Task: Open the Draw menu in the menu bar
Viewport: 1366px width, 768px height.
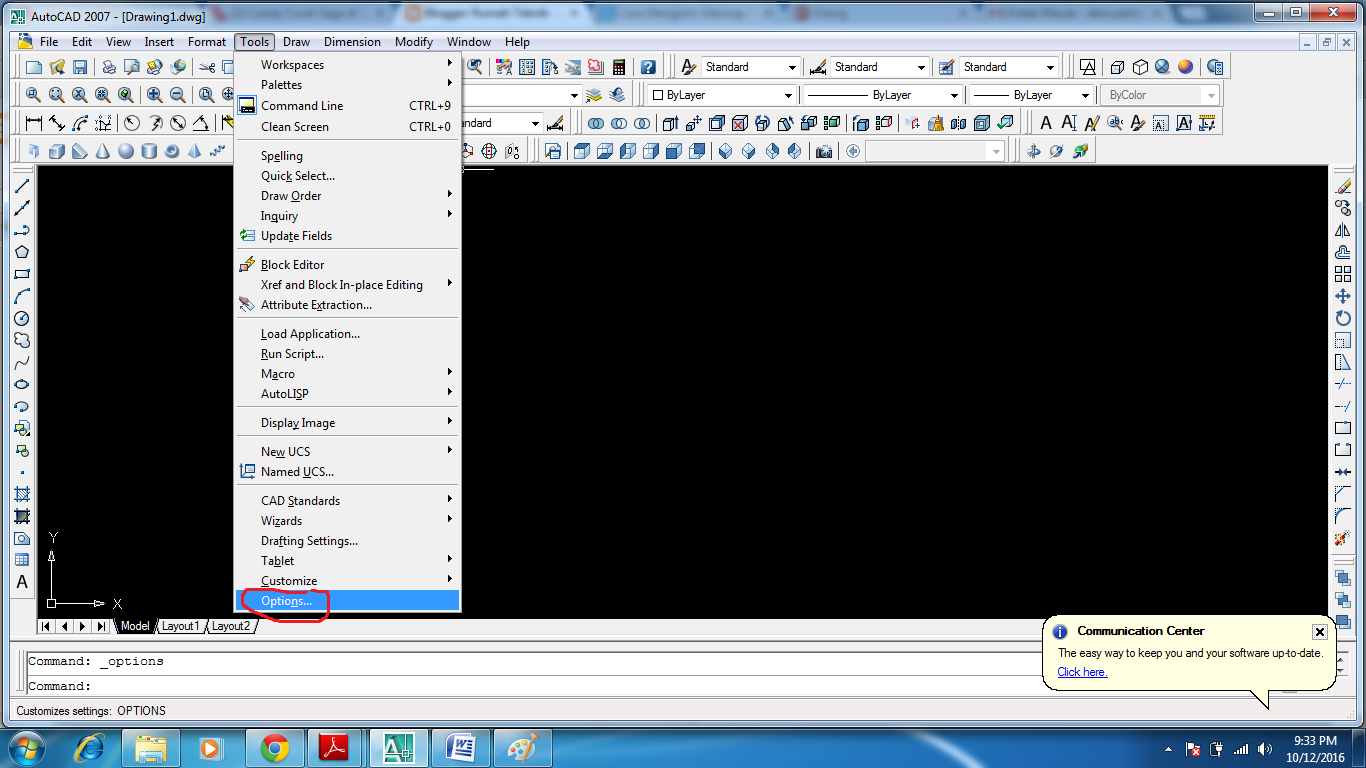Action: (296, 42)
